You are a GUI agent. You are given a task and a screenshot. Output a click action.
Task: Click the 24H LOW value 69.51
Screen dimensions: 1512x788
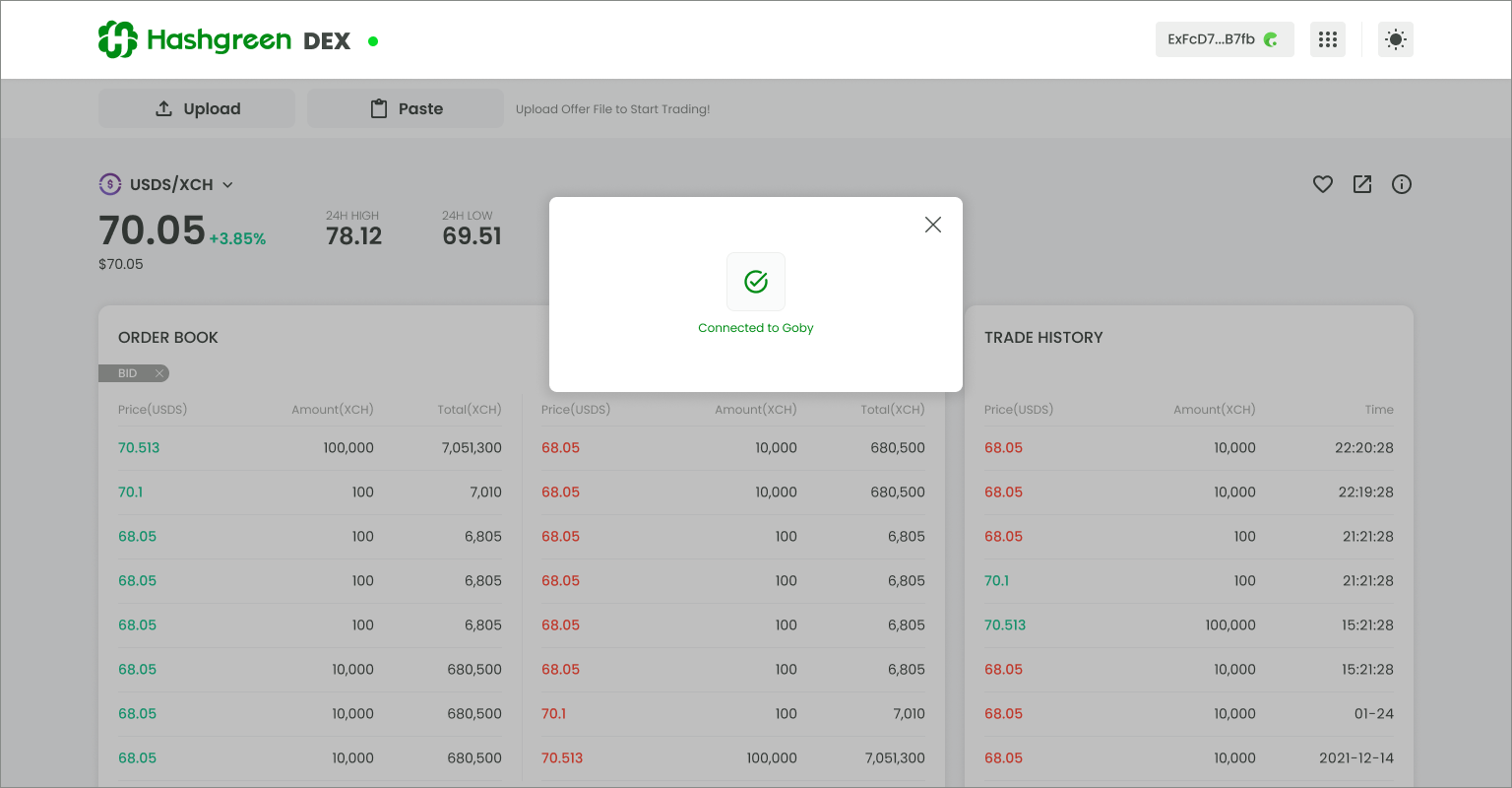[x=472, y=236]
